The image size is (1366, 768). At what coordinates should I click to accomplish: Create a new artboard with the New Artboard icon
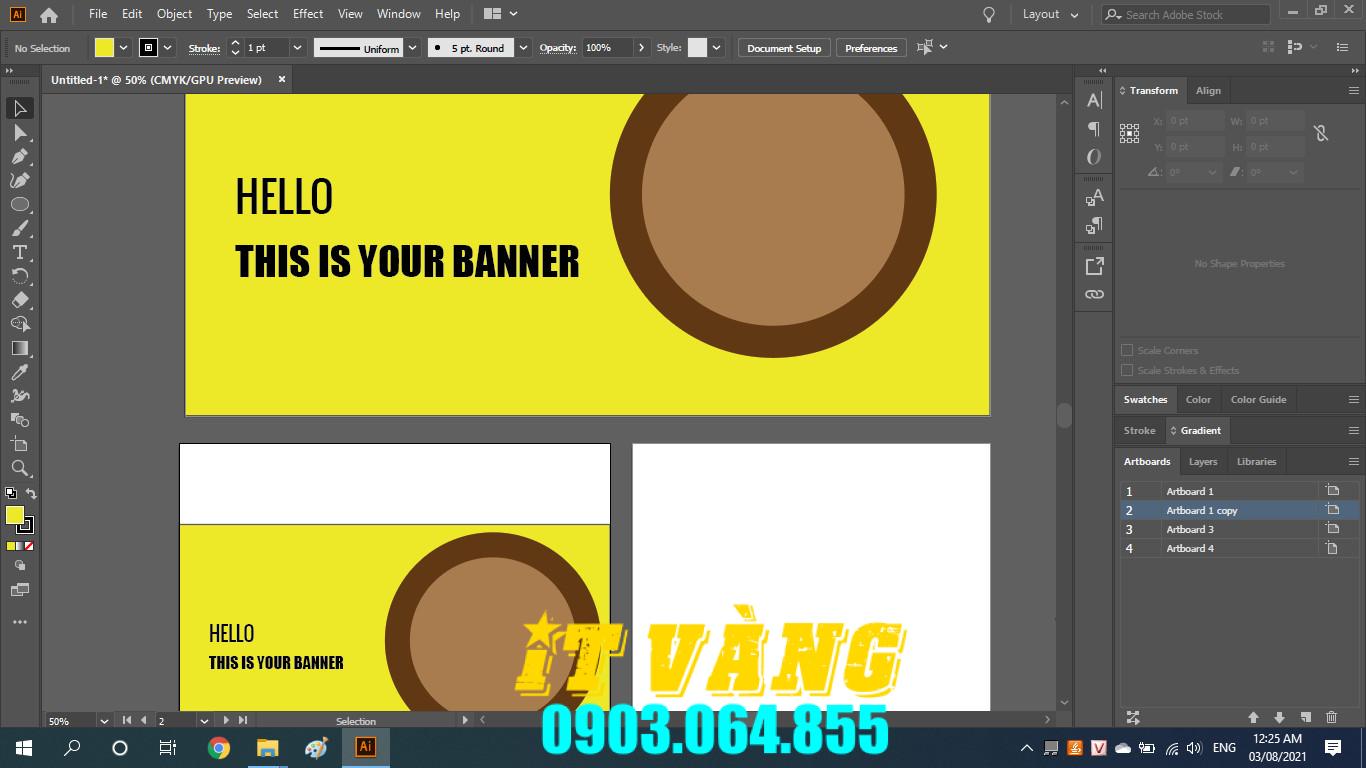[x=1307, y=717]
